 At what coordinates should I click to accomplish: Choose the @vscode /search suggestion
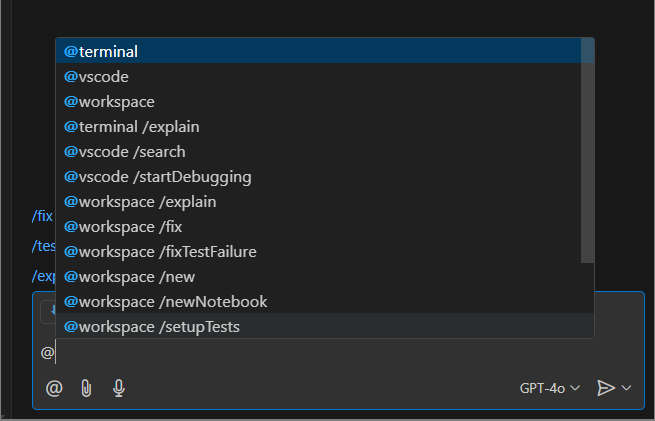tap(125, 151)
